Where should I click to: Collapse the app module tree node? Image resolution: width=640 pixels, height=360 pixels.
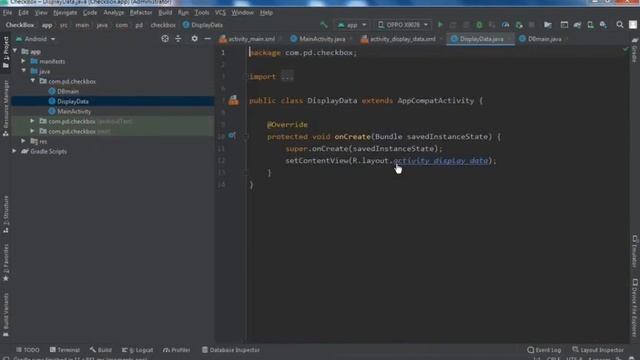15,51
